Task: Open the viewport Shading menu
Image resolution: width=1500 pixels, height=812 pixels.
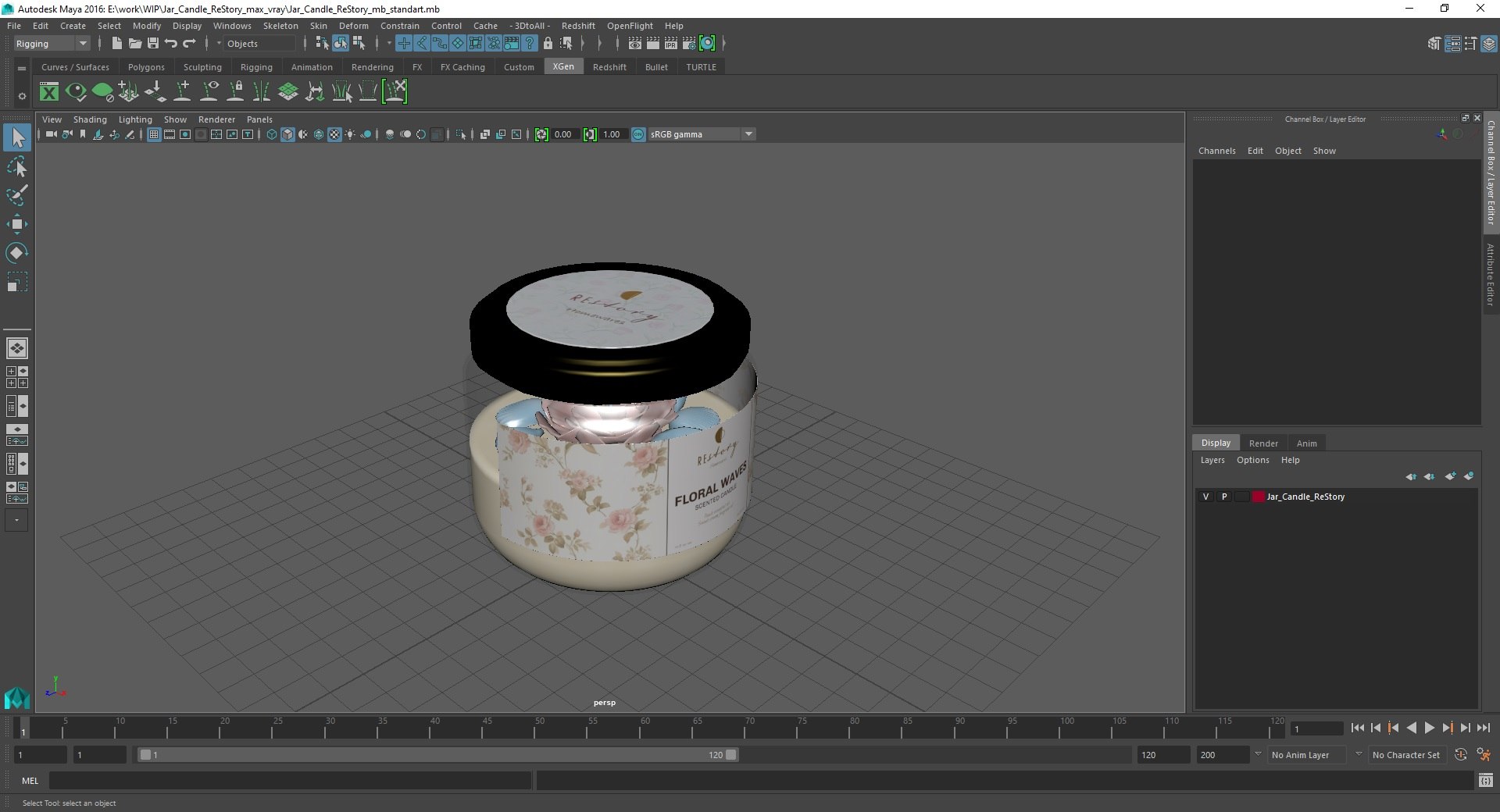Action: (x=90, y=119)
